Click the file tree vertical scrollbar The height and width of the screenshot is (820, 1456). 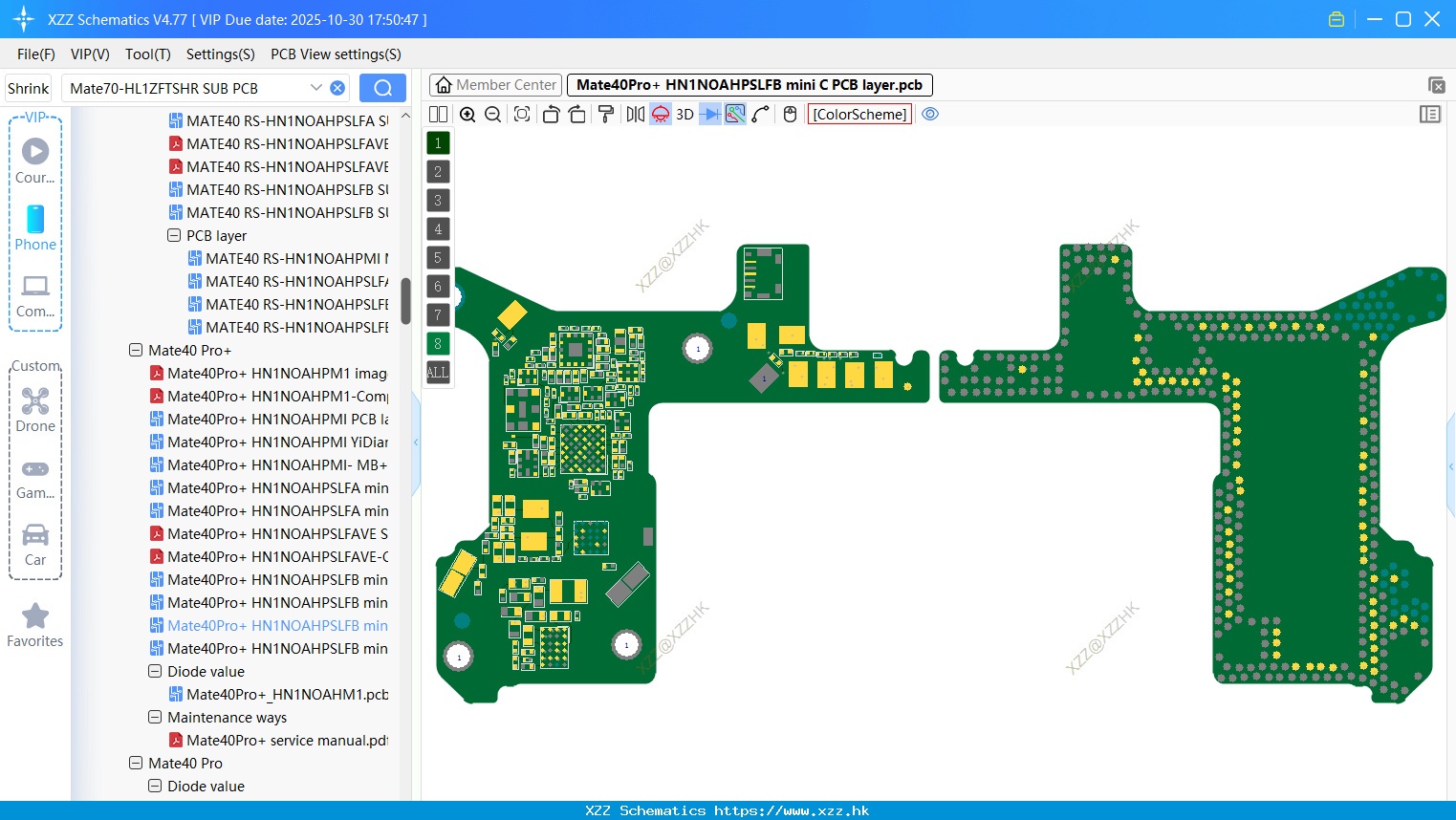coord(405,301)
